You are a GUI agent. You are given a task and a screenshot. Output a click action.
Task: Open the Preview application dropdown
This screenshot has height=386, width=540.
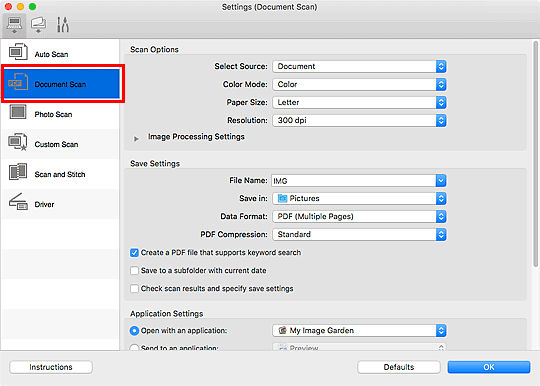coord(359,347)
